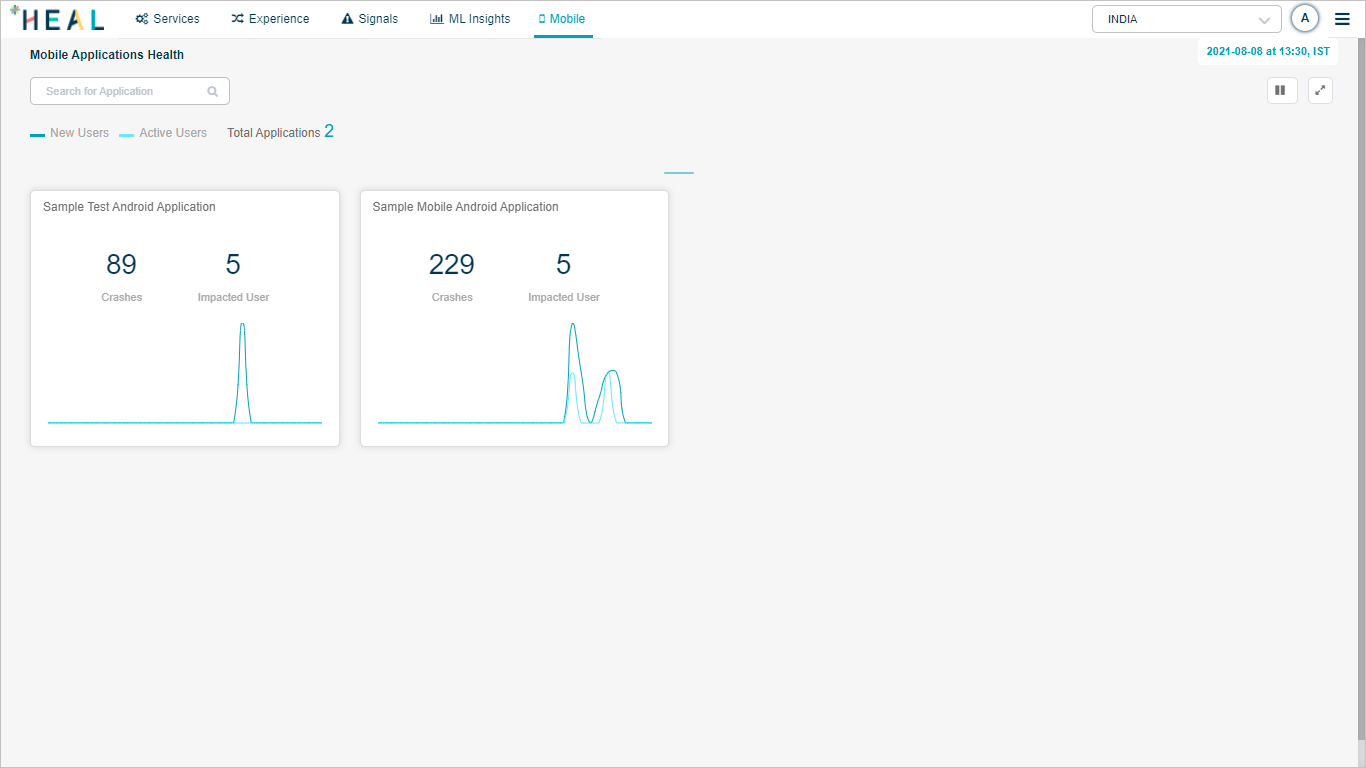Open the Experience tab
The width and height of the screenshot is (1366, 768).
(270, 19)
